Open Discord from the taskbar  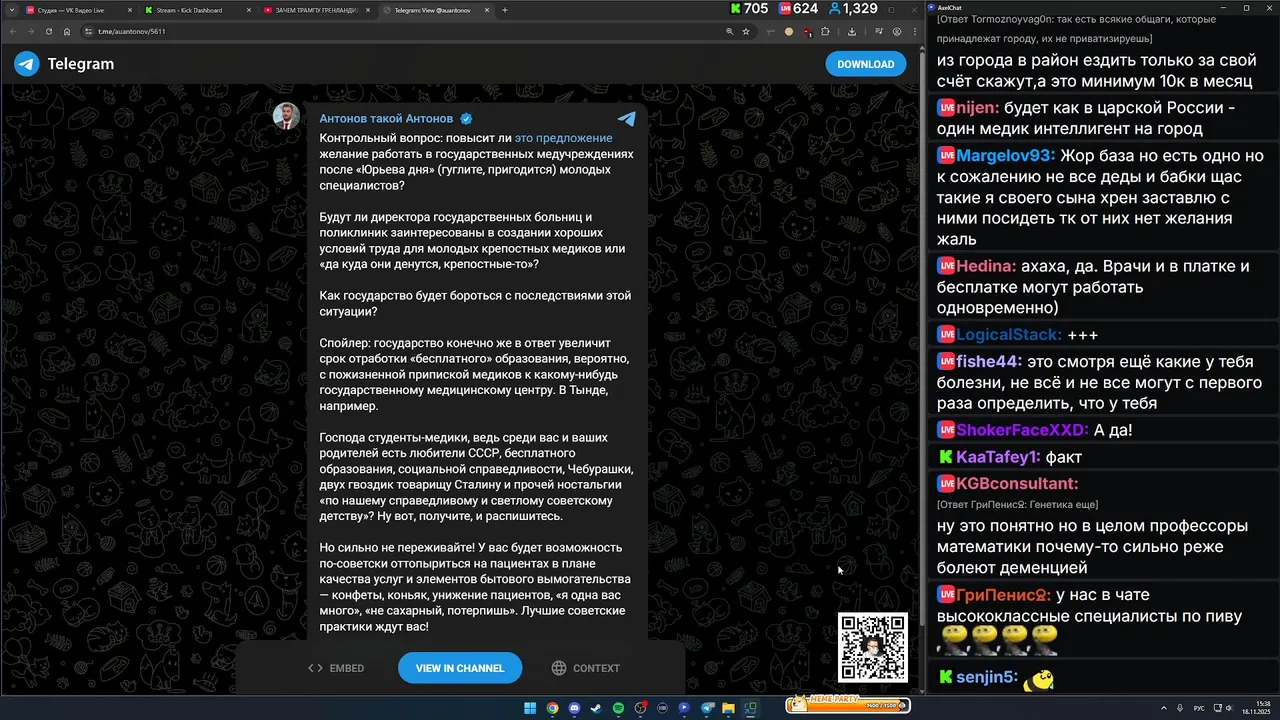click(x=574, y=708)
